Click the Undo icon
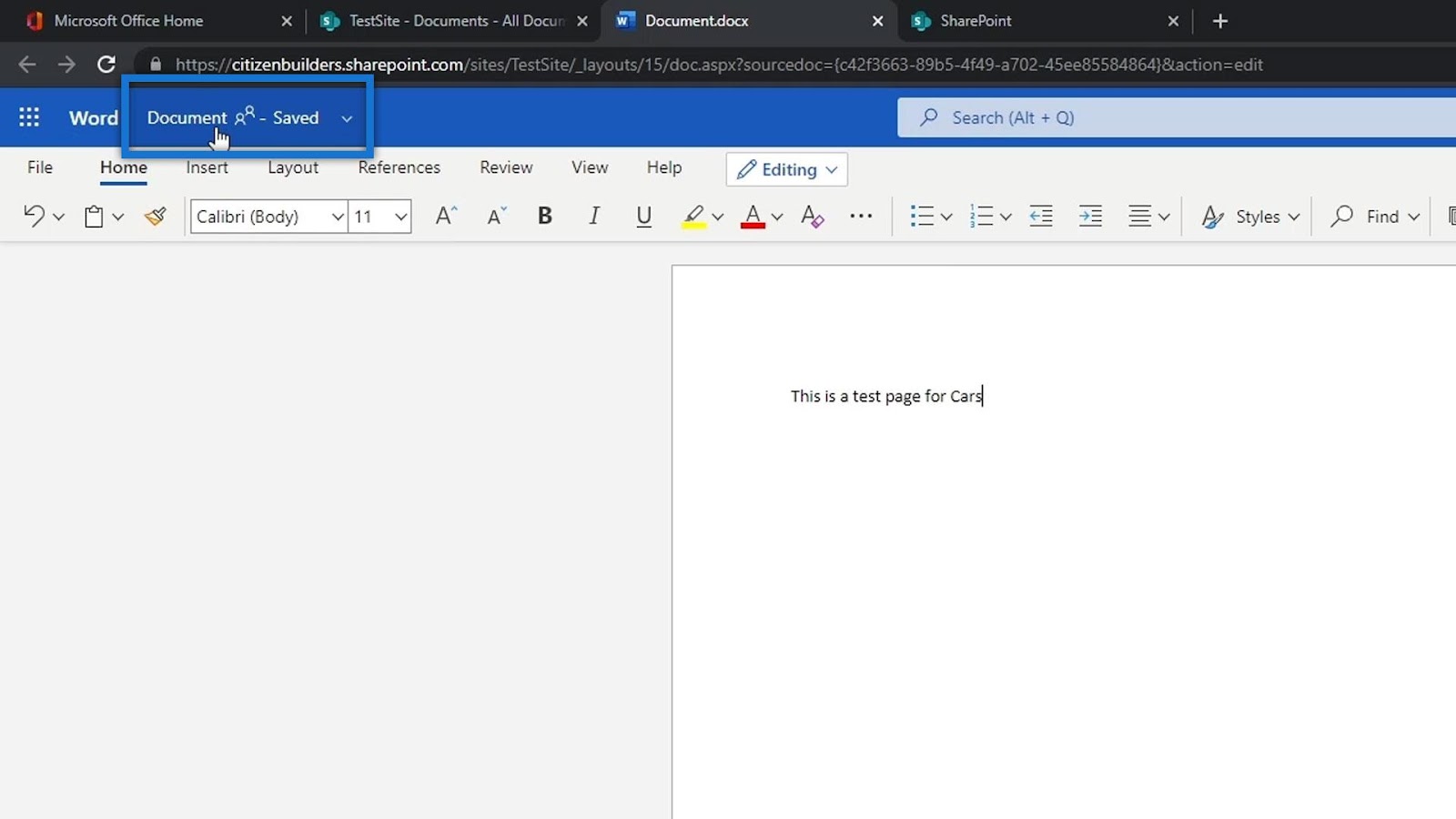The image size is (1456, 819). point(34,216)
